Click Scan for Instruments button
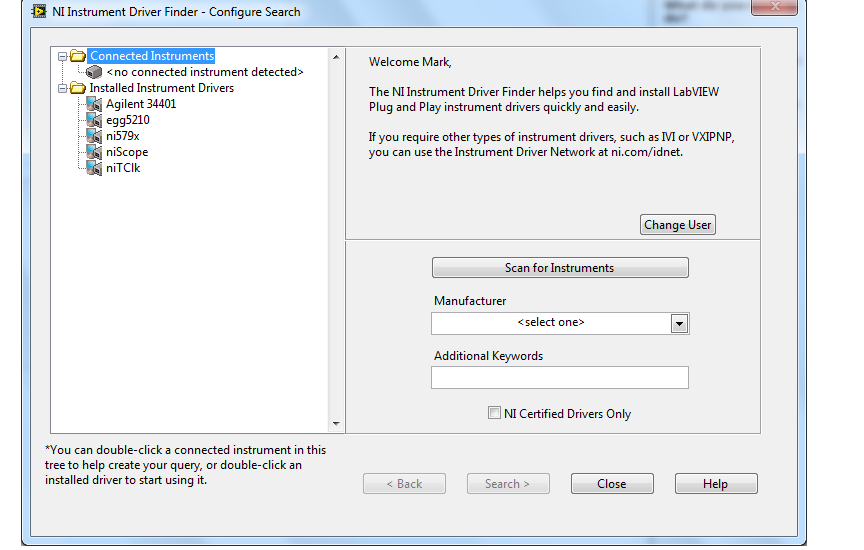 point(560,268)
